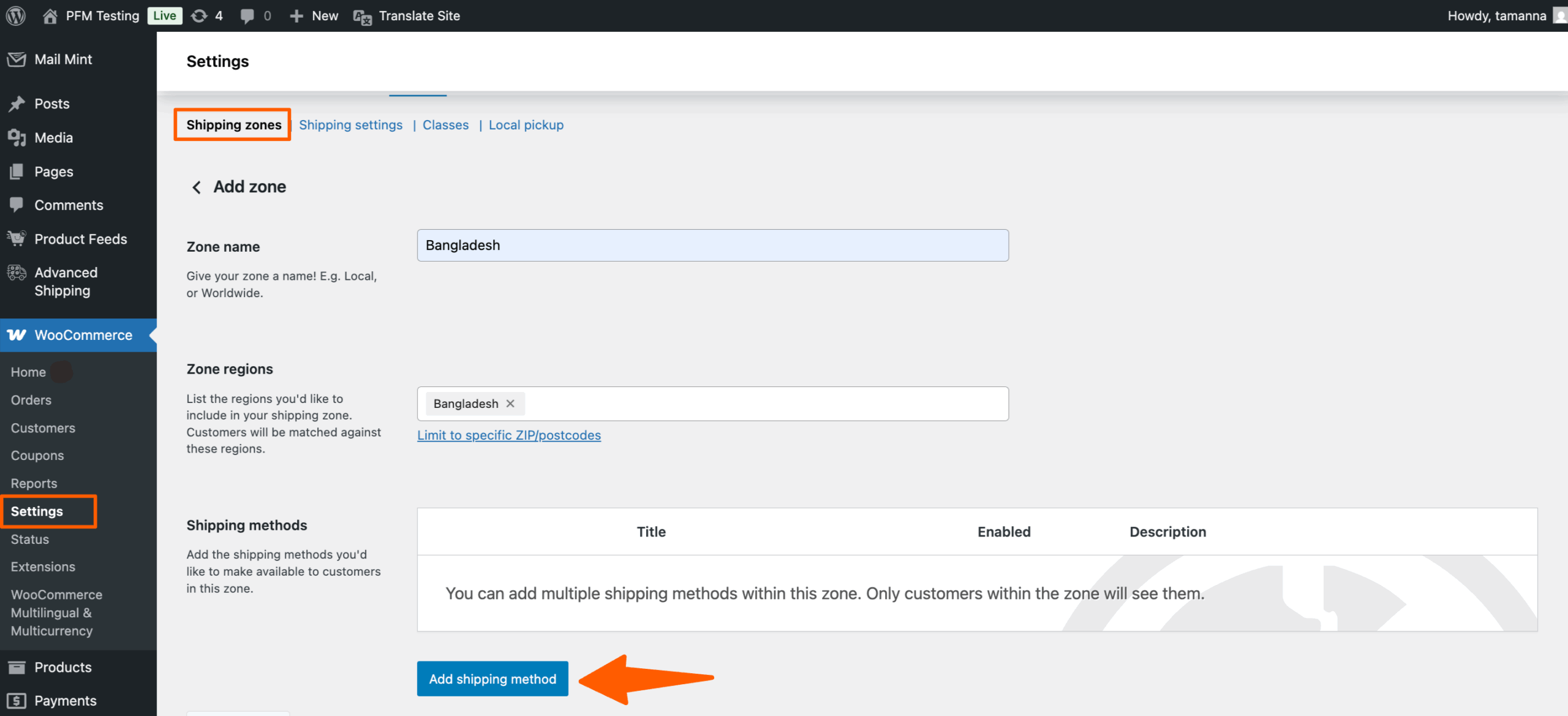Click the Pages icon in sidebar
This screenshot has height=716, width=1568.
pos(17,171)
